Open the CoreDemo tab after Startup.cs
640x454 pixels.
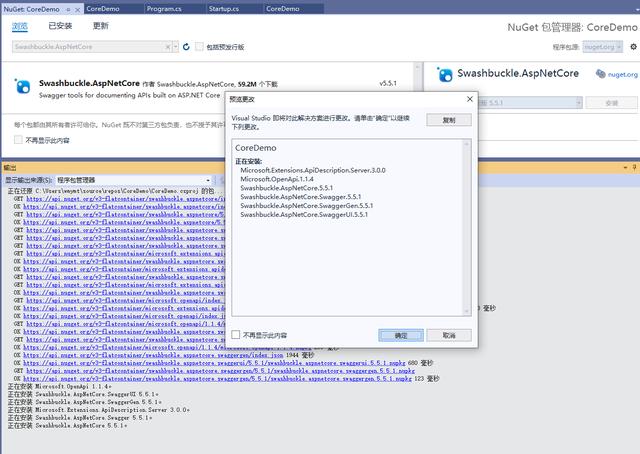tap(282, 9)
